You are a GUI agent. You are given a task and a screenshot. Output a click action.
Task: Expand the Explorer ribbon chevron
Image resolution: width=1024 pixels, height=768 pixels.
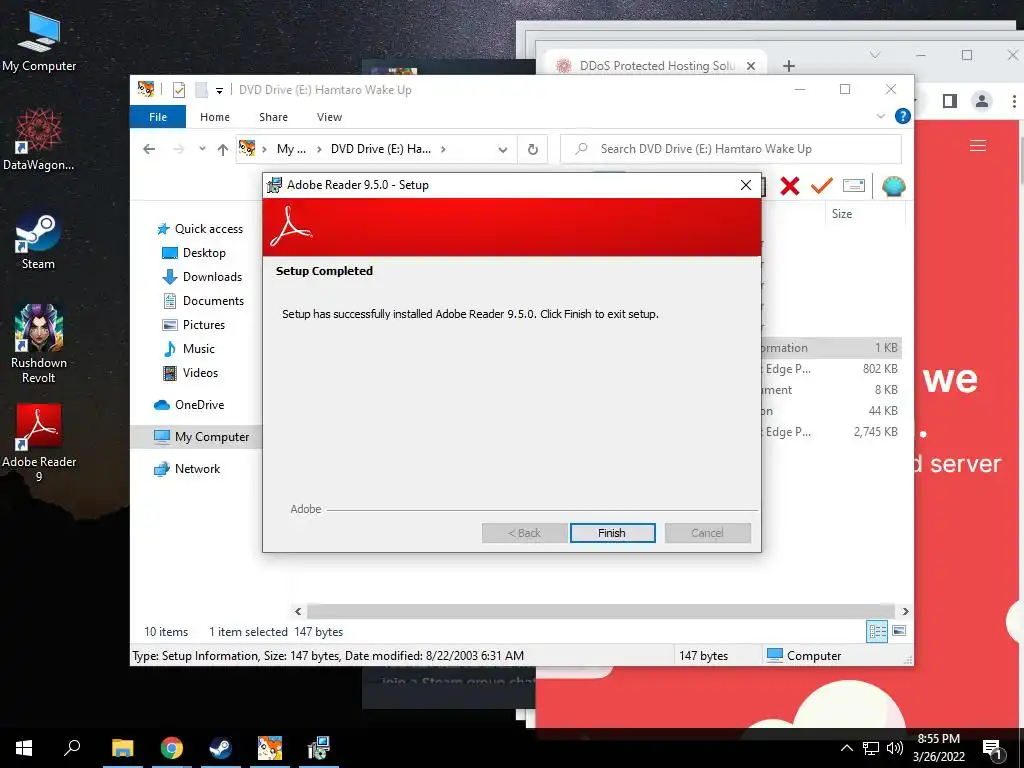pos(880,116)
